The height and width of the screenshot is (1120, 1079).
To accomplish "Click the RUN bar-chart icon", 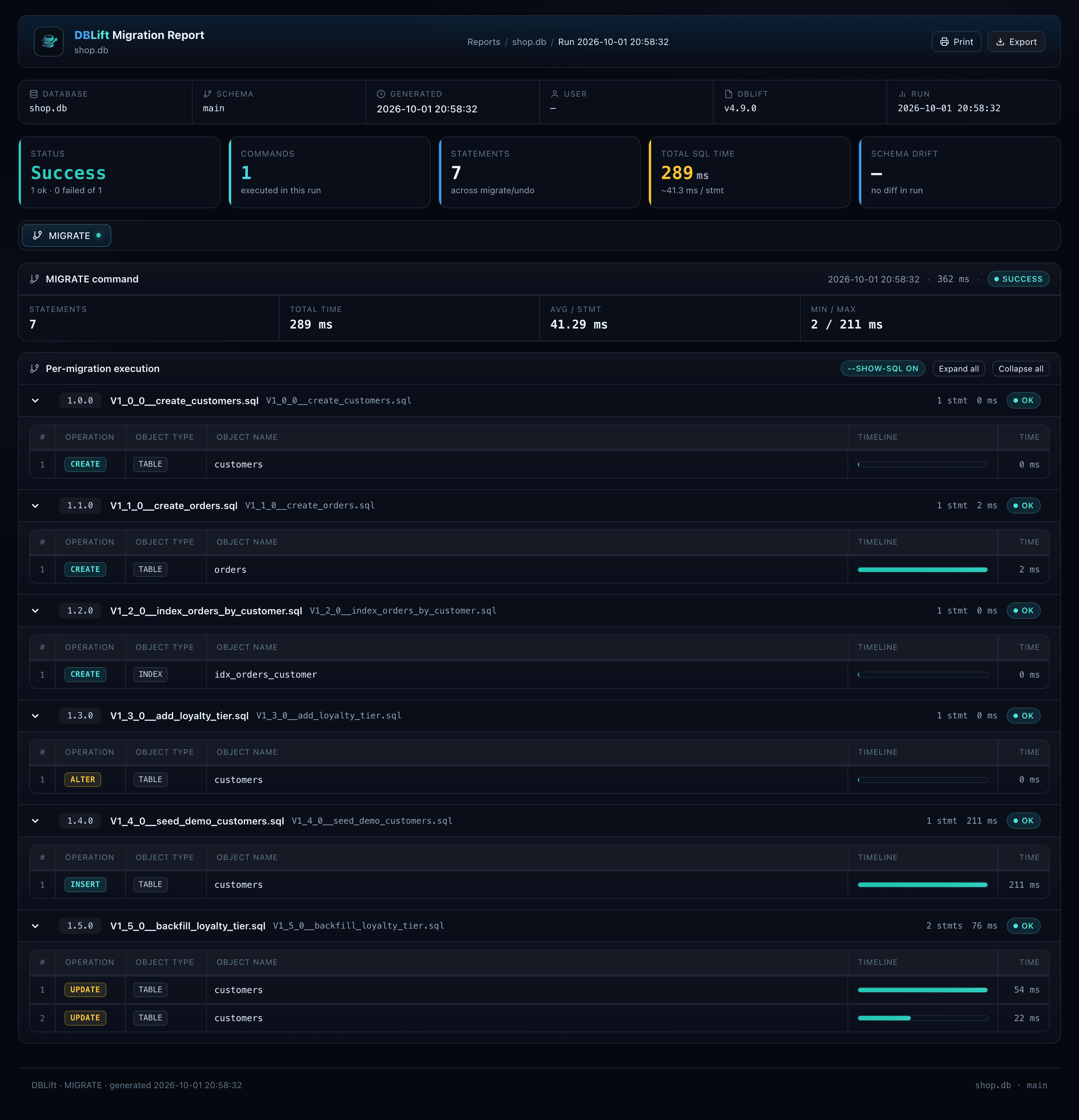I will [x=902, y=94].
